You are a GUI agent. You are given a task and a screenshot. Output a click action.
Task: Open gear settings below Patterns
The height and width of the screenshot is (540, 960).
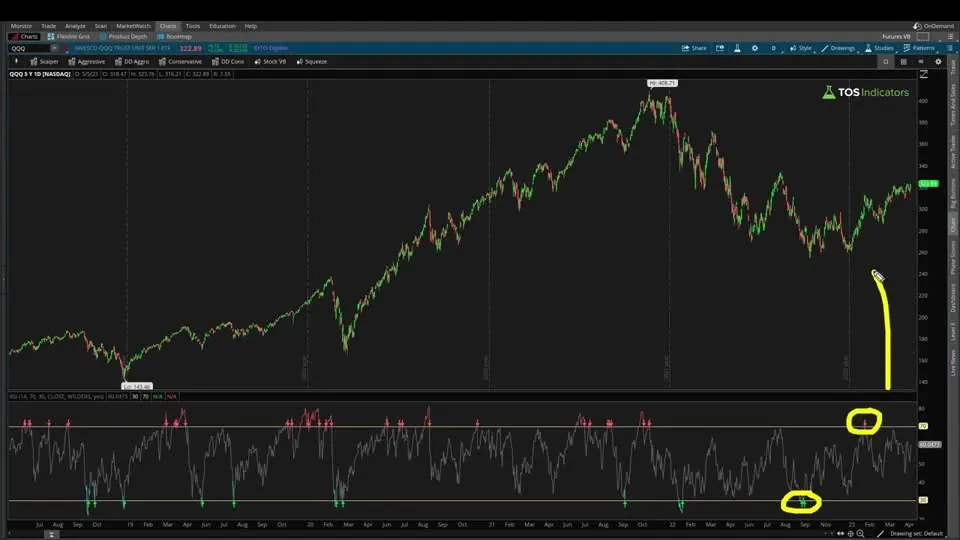[x=938, y=62]
